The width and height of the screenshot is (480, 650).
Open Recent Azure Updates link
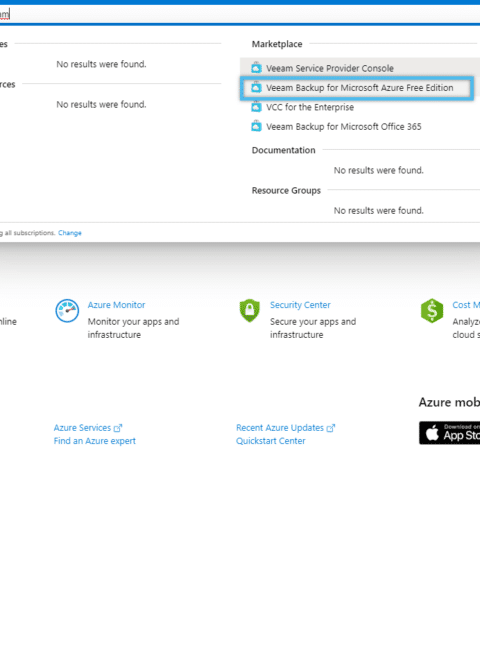point(280,428)
